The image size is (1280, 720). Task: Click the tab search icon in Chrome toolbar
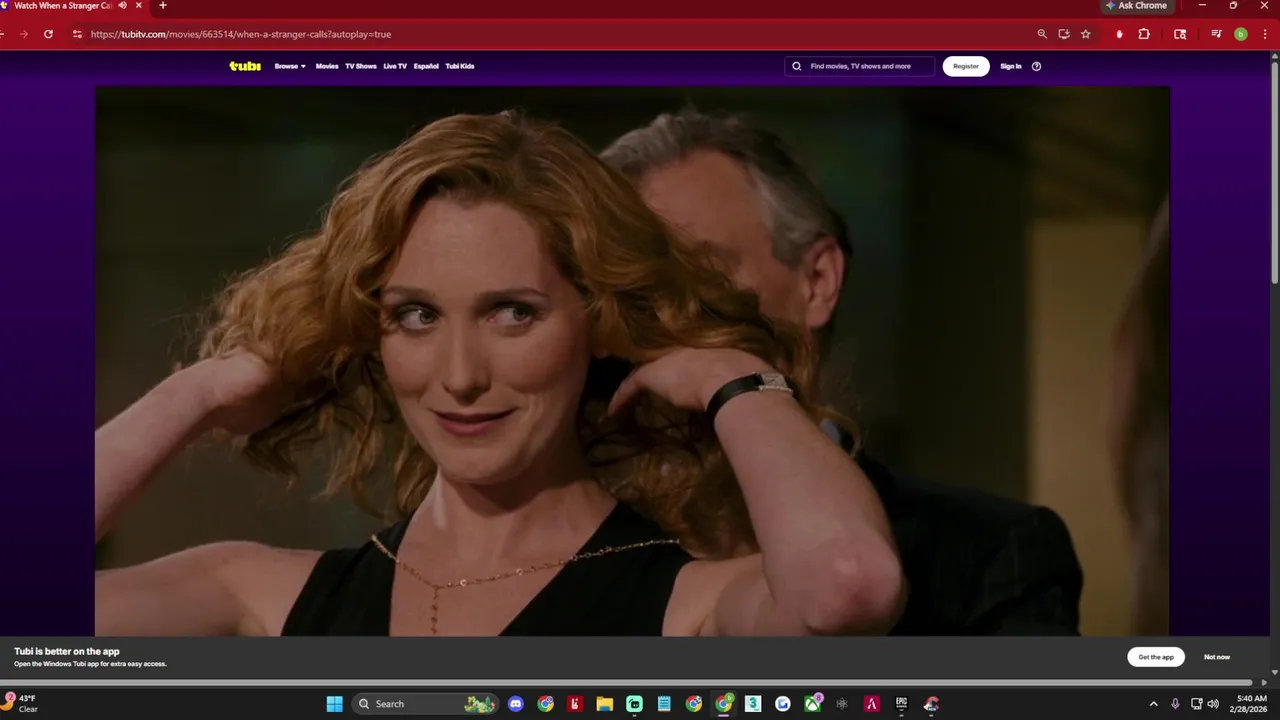coord(1180,34)
